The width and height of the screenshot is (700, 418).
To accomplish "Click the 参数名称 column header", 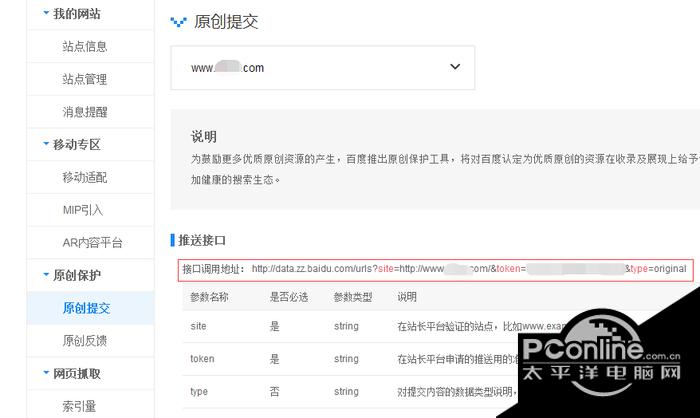I will point(209,297).
